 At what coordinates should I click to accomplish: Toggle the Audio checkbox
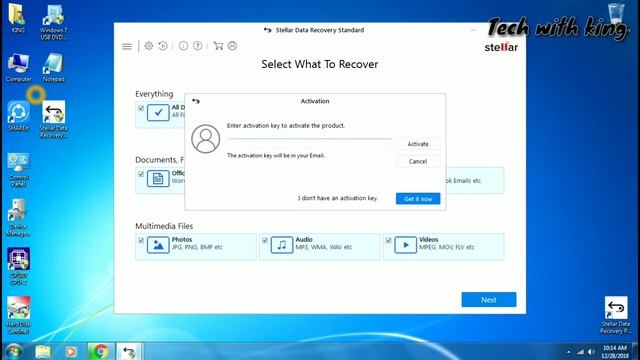[x=265, y=240]
